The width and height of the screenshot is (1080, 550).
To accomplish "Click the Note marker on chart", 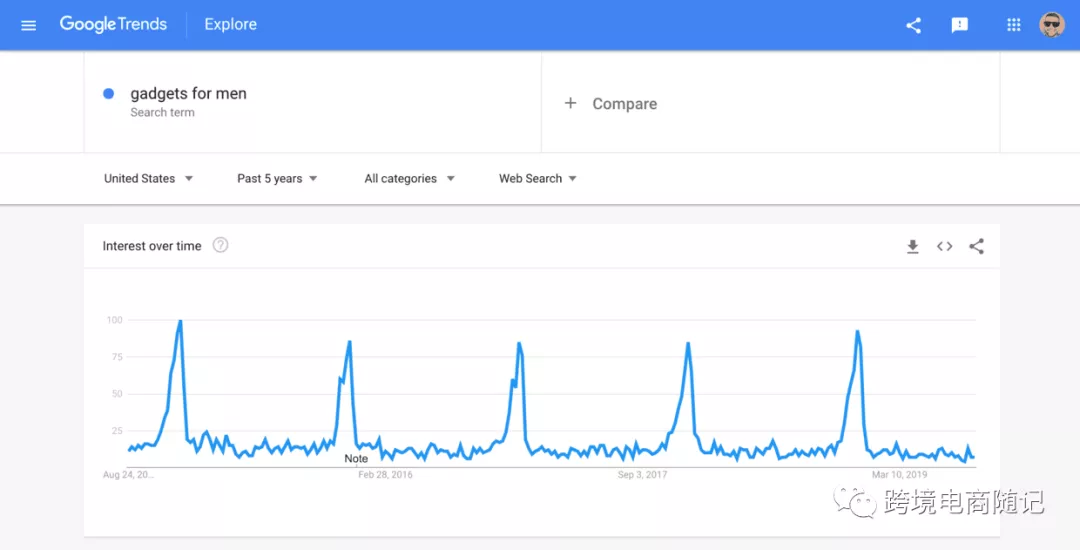I will pos(356,458).
